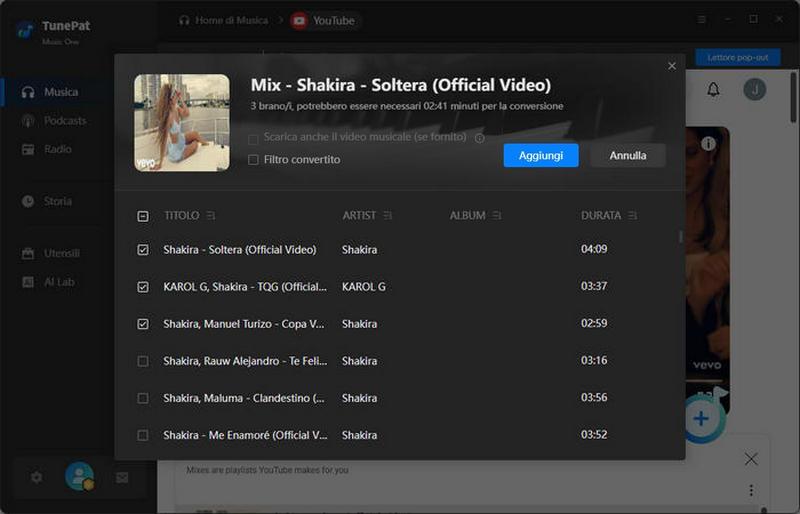Open the user profile avatar icon

click(x=79, y=477)
